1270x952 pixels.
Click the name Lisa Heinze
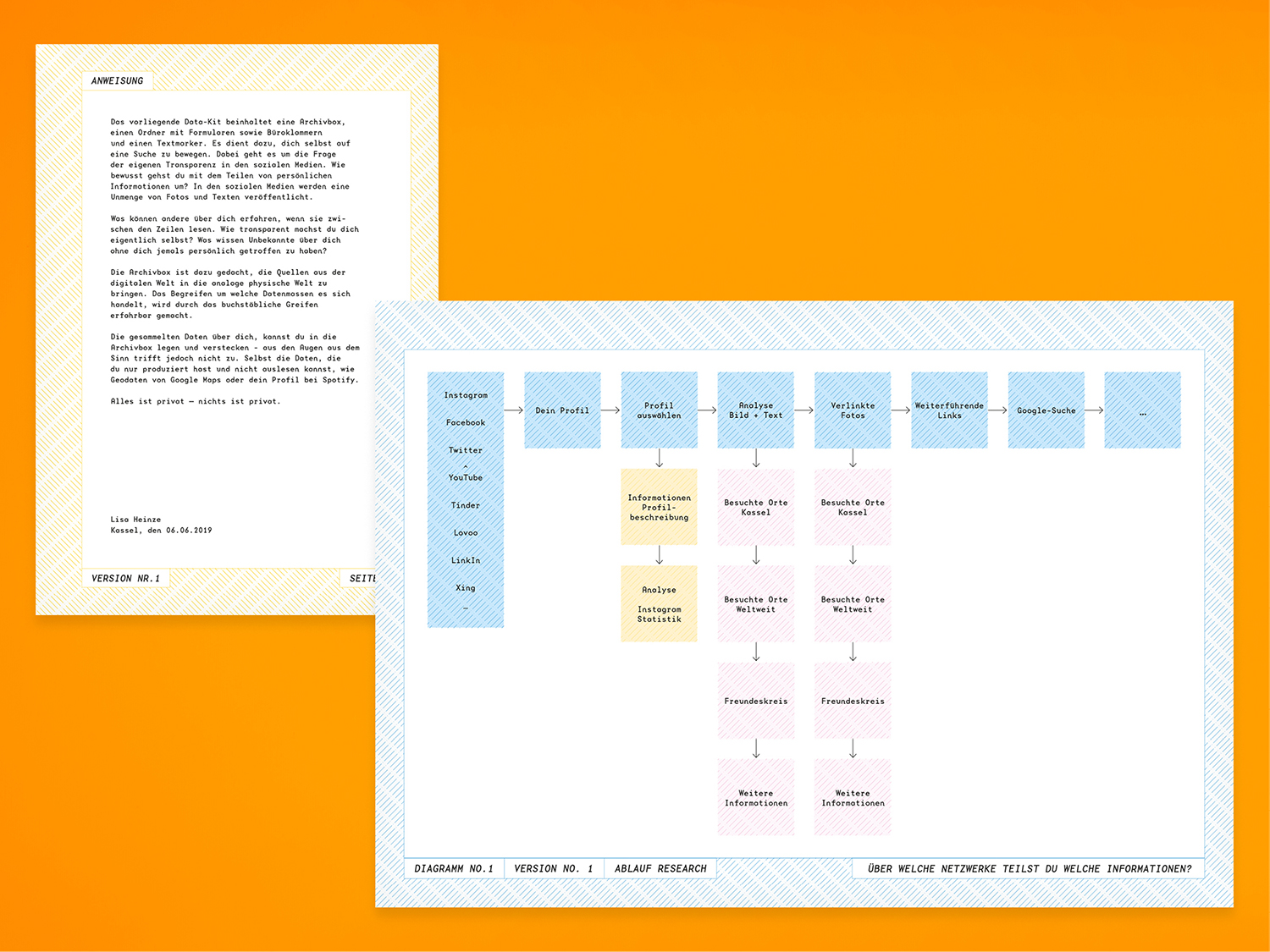pyautogui.click(x=135, y=520)
